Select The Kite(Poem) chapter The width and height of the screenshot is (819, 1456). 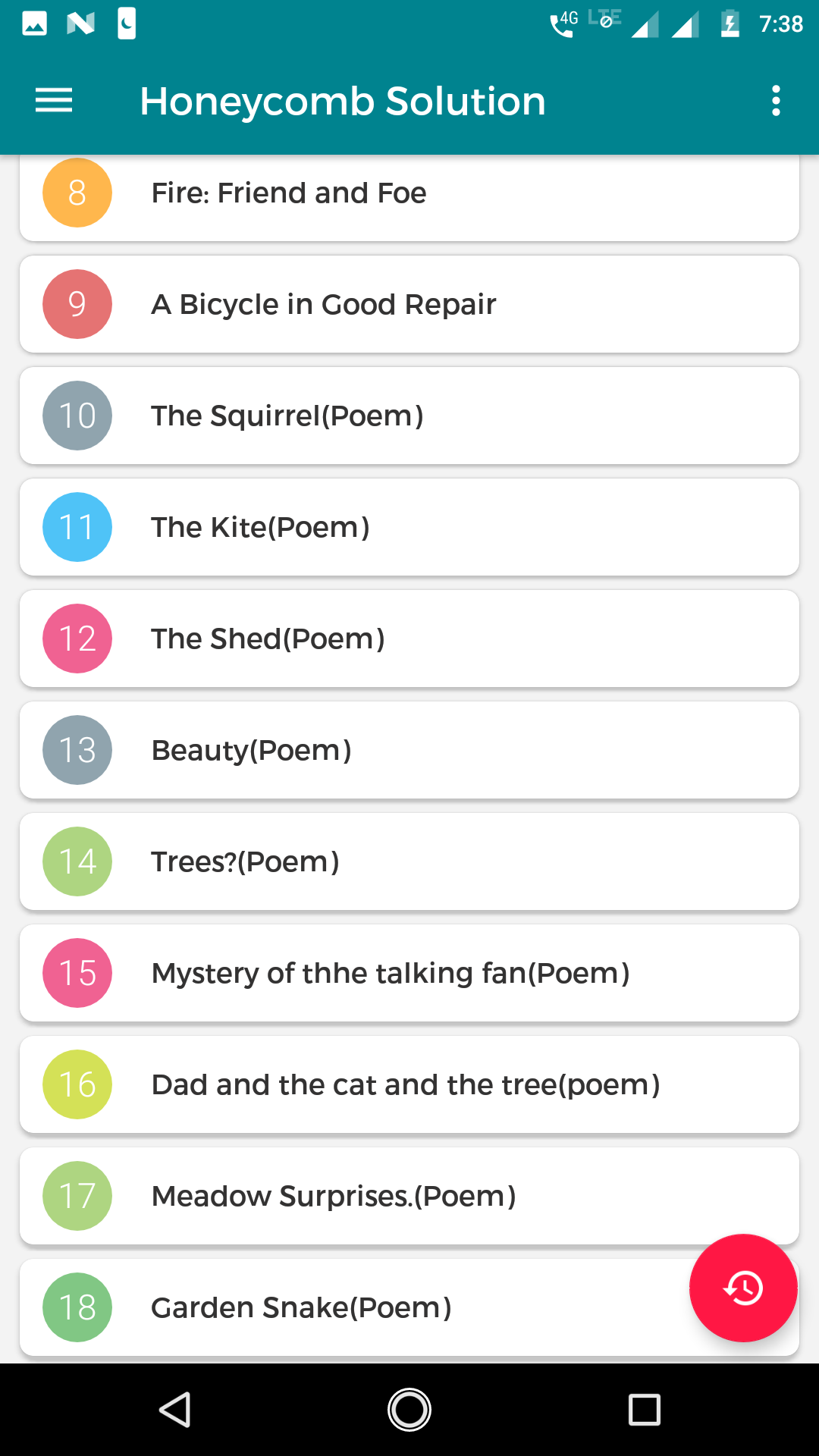[260, 528]
